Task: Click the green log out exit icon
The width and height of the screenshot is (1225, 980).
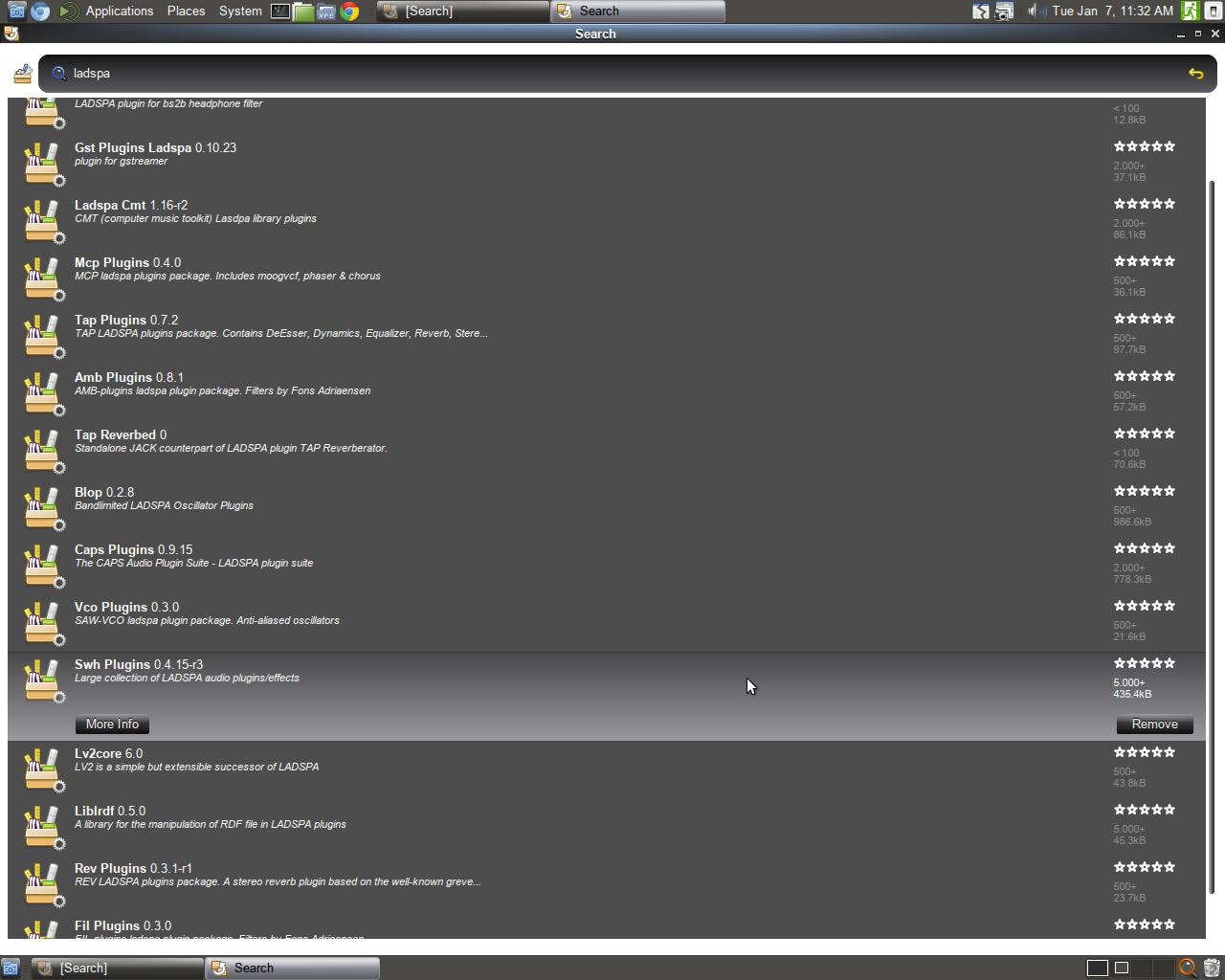Action: pos(1190,11)
